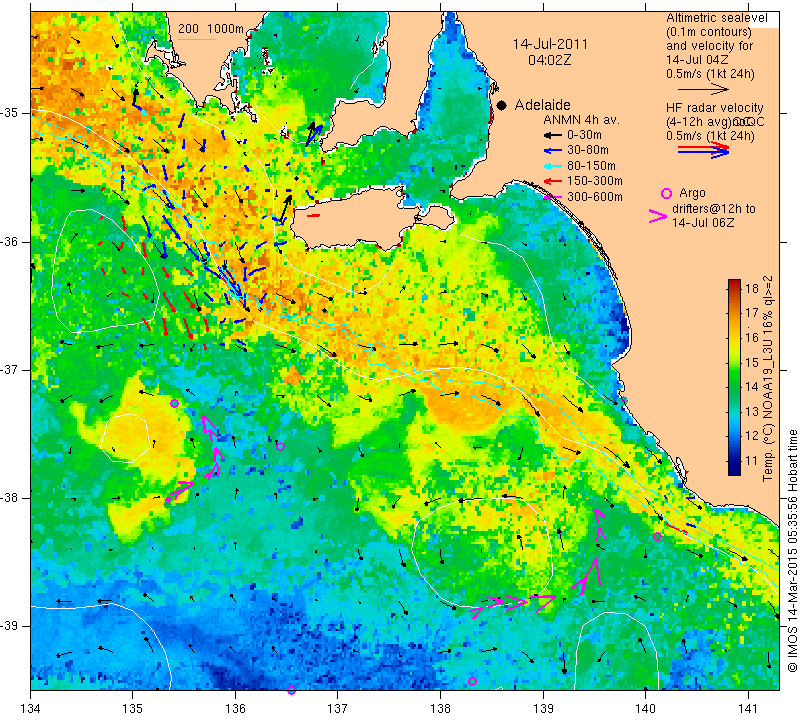Click latitude tick label -35
The height and width of the screenshot is (720, 800).
click(x=10, y=113)
